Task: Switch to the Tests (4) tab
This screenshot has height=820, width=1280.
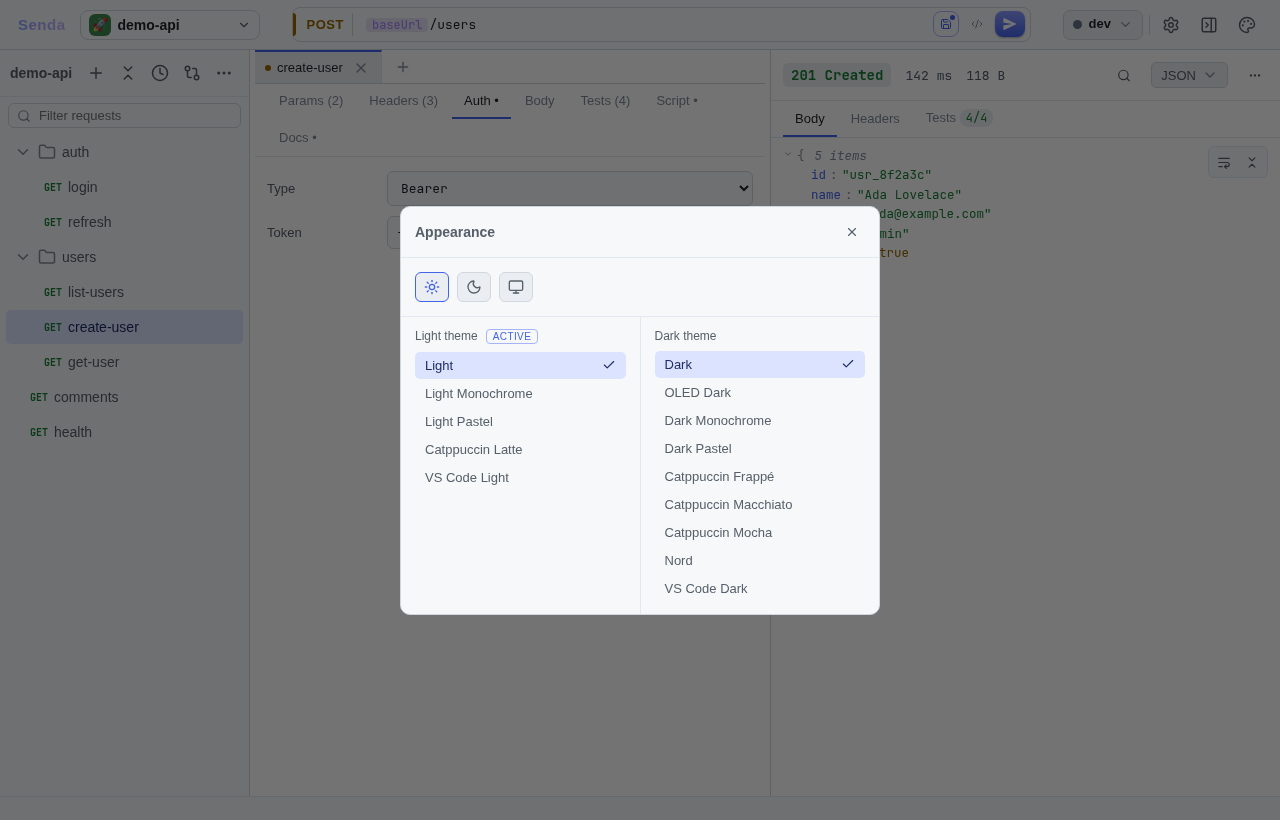Action: click(605, 100)
